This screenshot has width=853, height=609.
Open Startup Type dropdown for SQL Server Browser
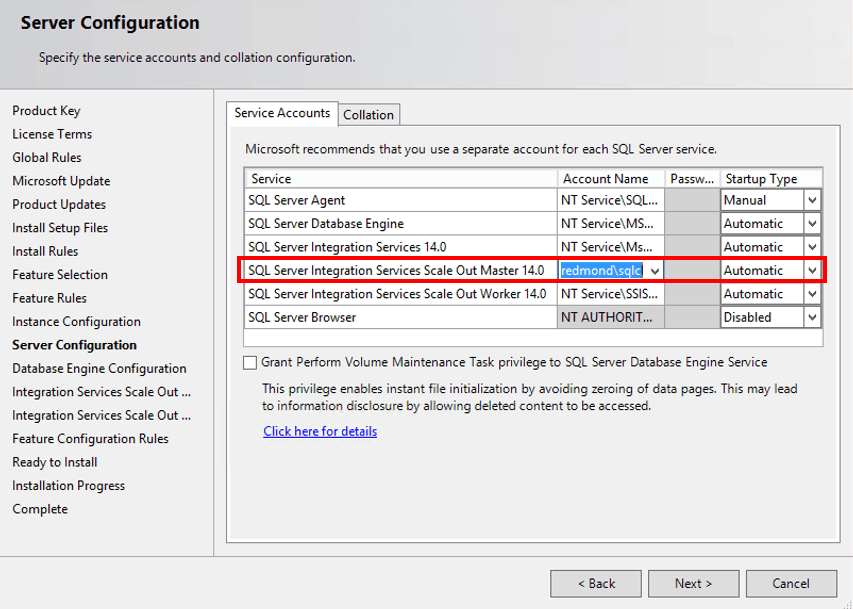(x=812, y=317)
